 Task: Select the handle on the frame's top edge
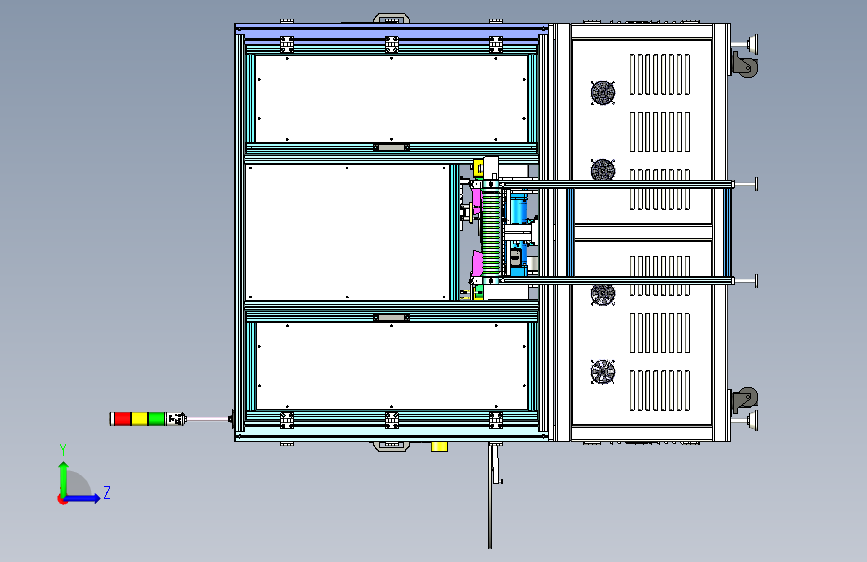[x=391, y=18]
